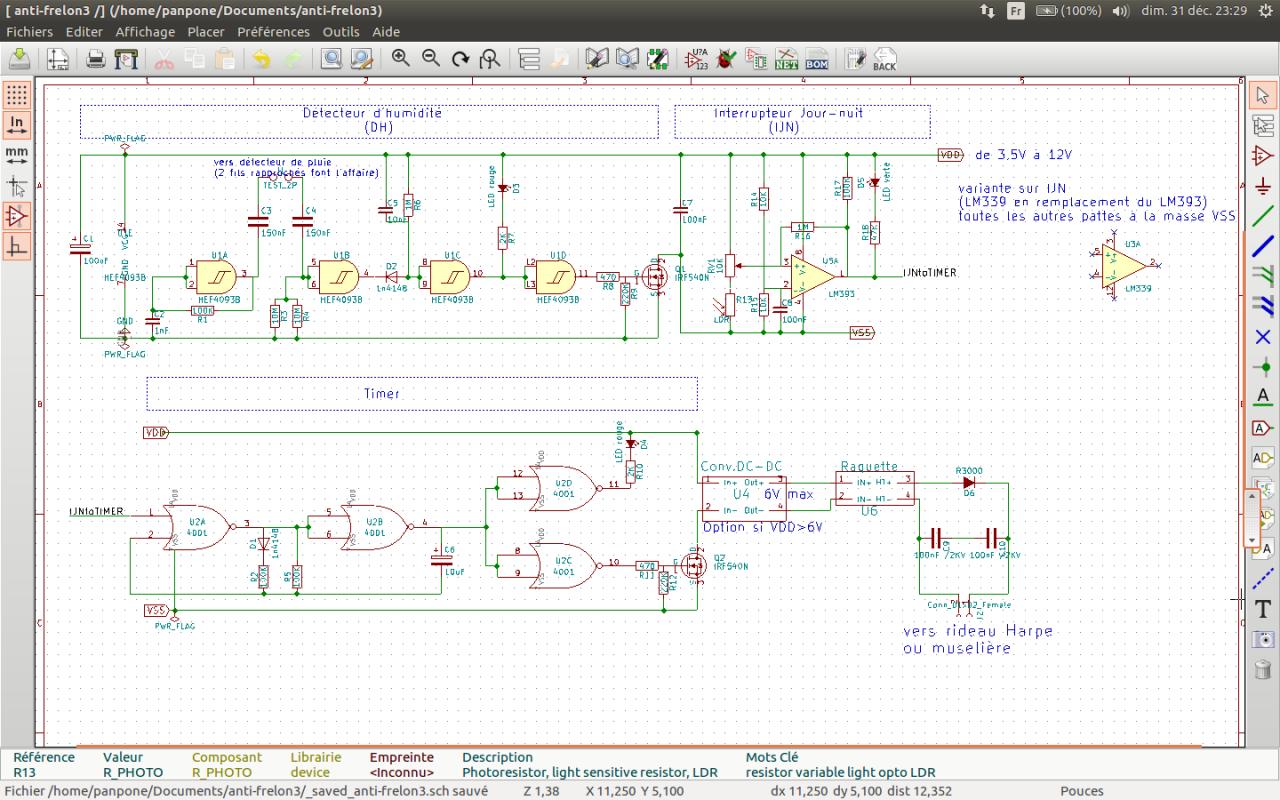The height and width of the screenshot is (800, 1280).
Task: Pick the Place text tool
Action: coord(1263,608)
